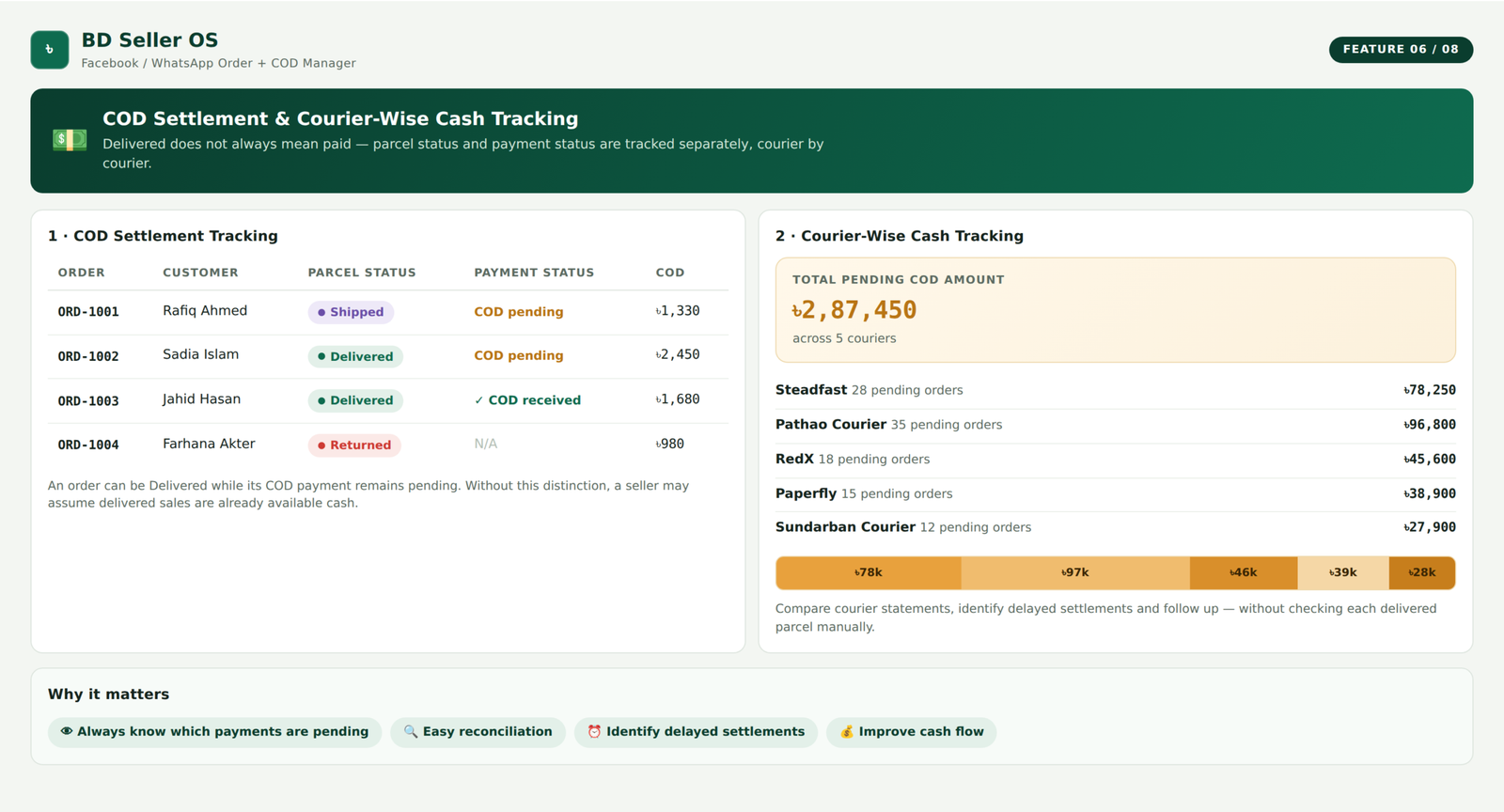Viewport: 1504px width, 812px height.
Task: Select the Always know which payments are pending chip
Action: tap(215, 732)
